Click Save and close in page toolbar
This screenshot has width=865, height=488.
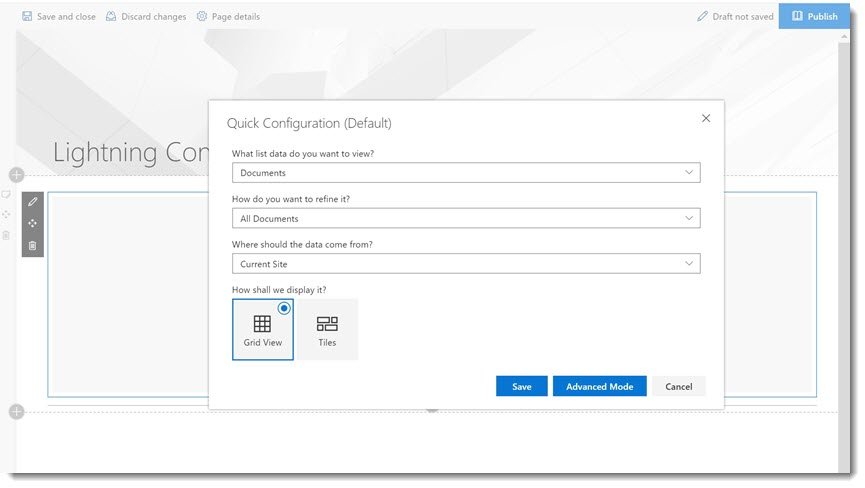[x=58, y=17]
